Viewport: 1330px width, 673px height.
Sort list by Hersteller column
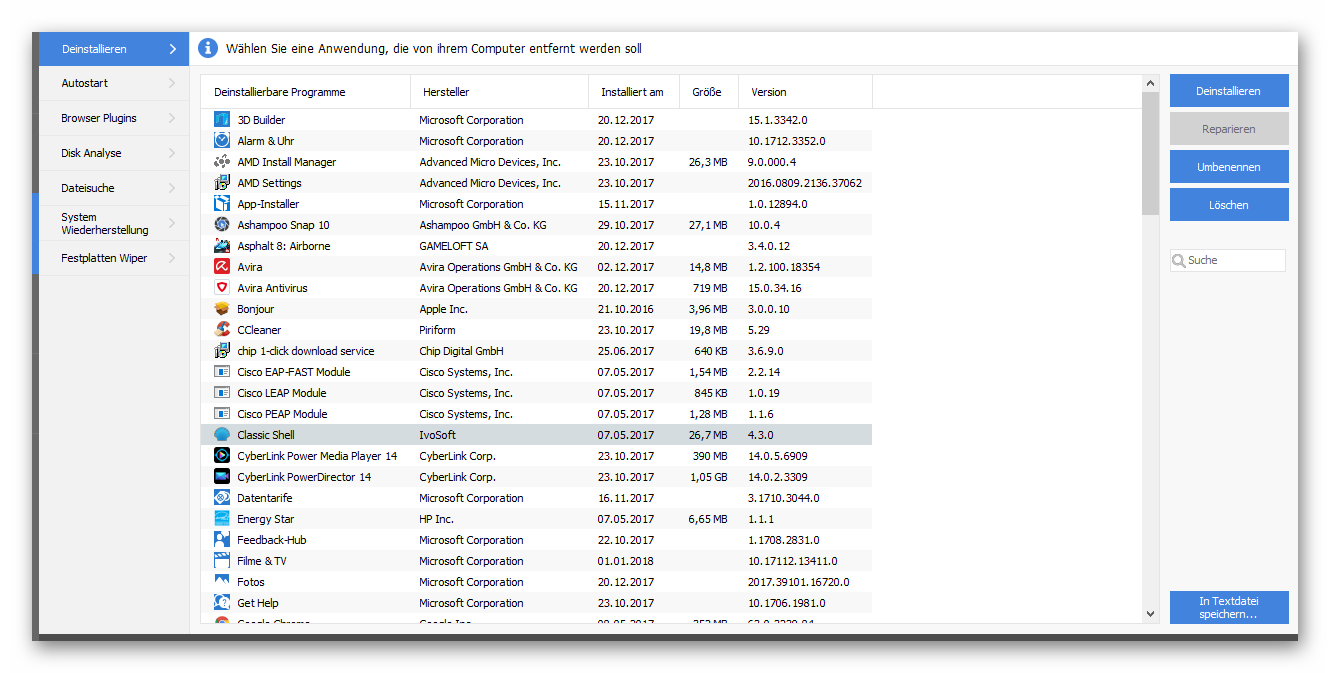pyautogui.click(x=499, y=92)
